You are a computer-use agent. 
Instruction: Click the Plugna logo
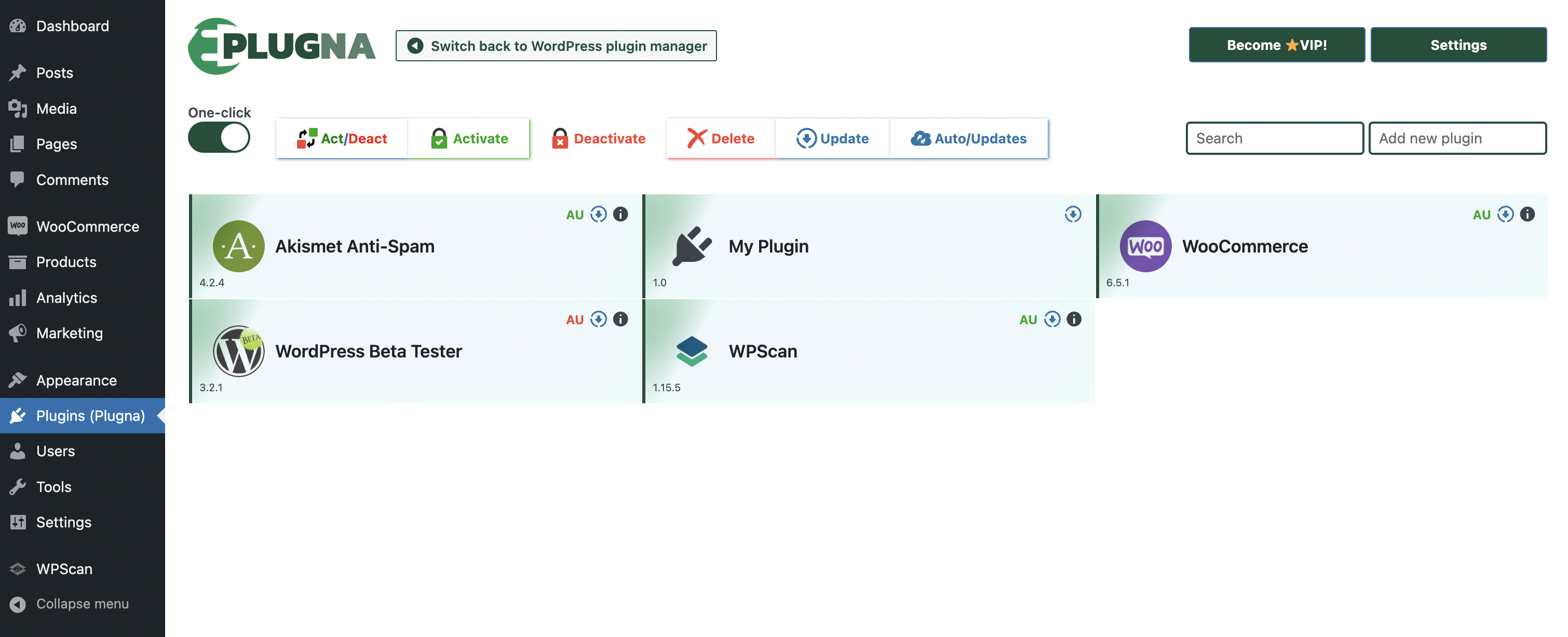click(x=282, y=46)
